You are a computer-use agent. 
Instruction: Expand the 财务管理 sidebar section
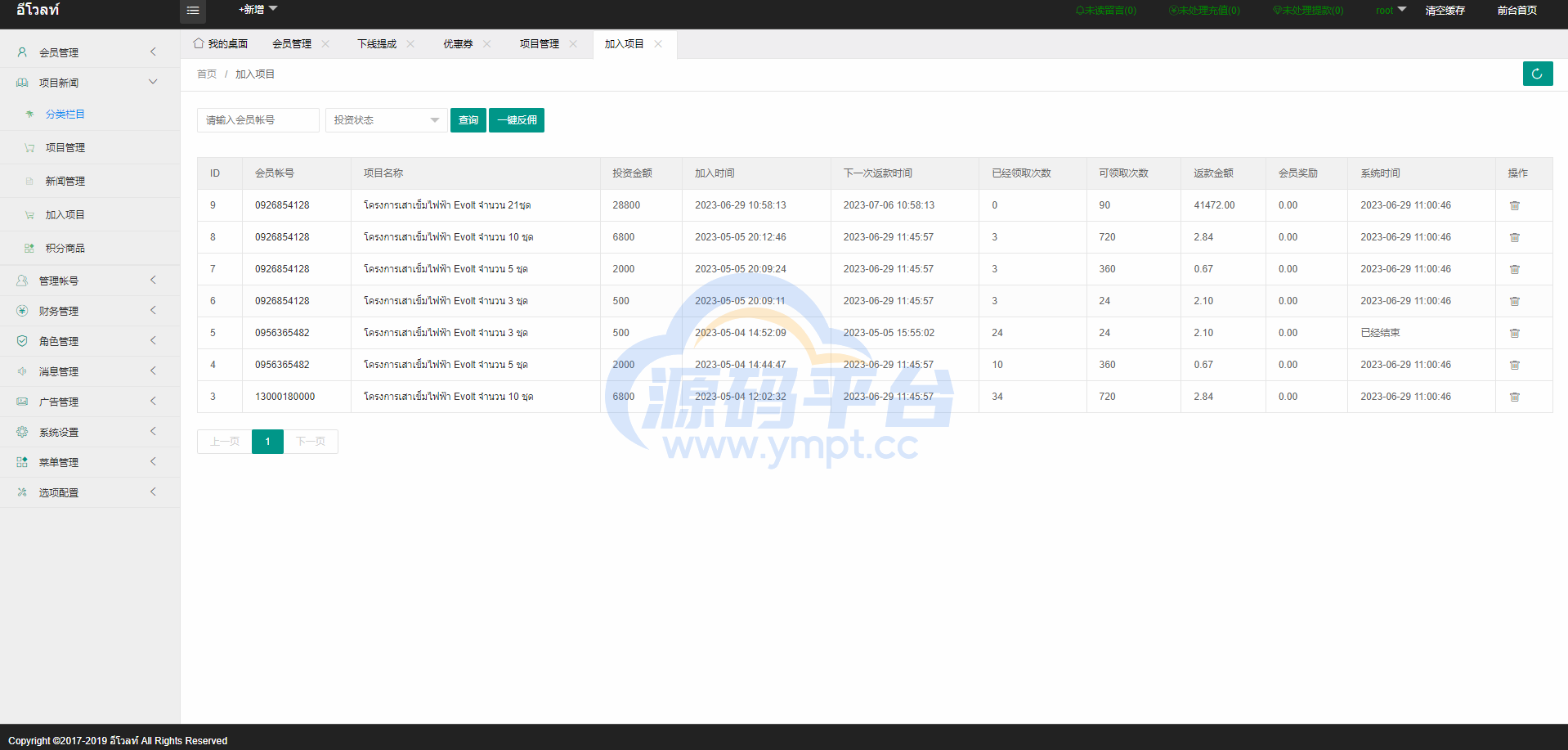[153, 311]
